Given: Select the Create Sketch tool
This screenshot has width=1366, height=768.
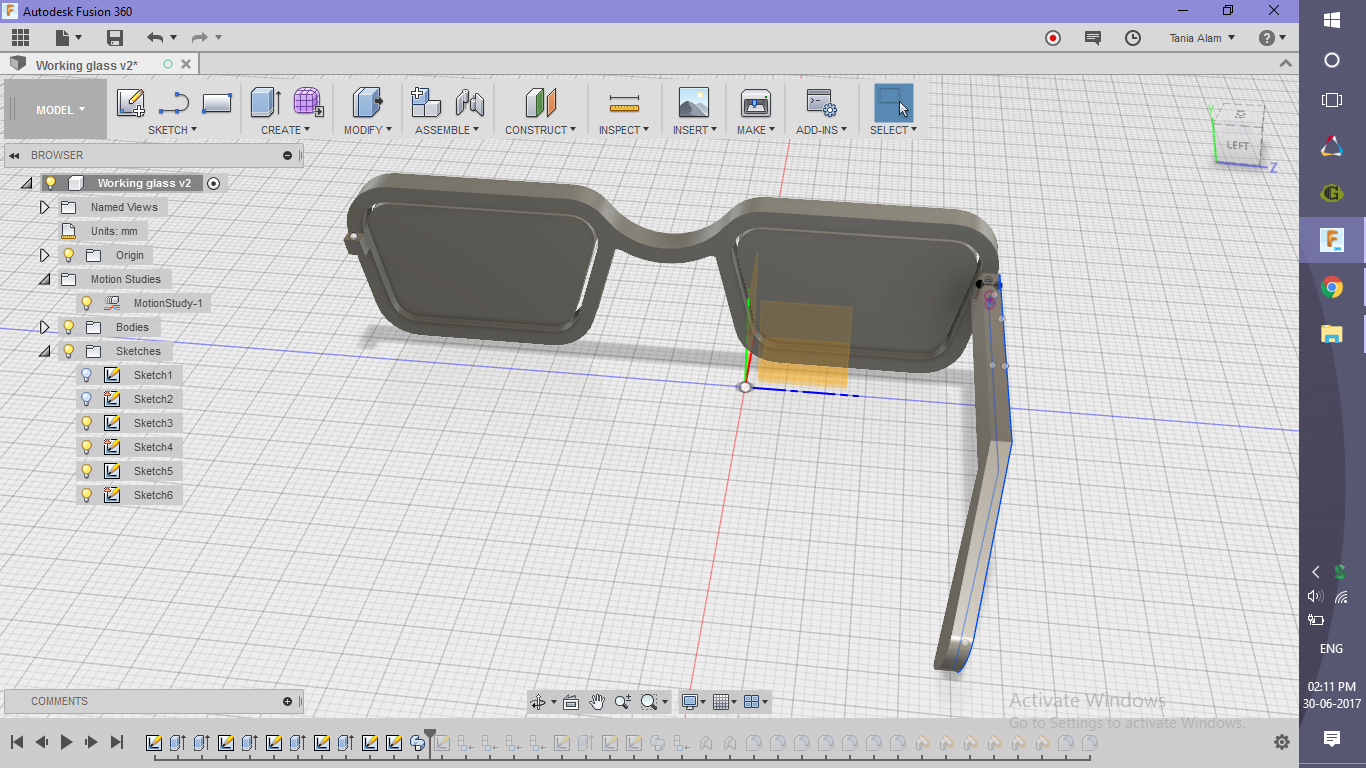Looking at the screenshot, I should (131, 103).
